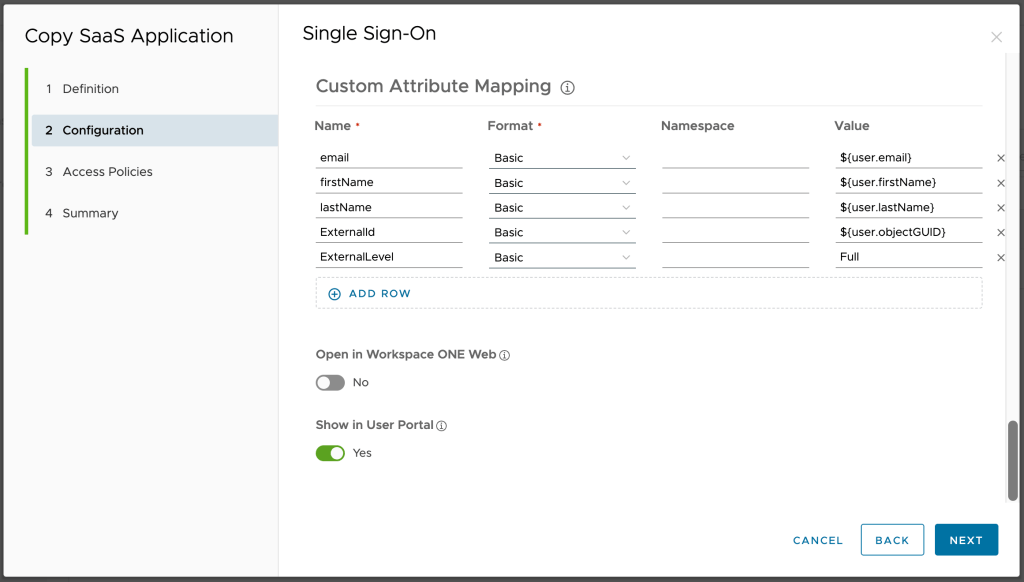The height and width of the screenshot is (582, 1024).
Task: Click info icon beside Custom Attribute Mapping
Action: pos(567,88)
